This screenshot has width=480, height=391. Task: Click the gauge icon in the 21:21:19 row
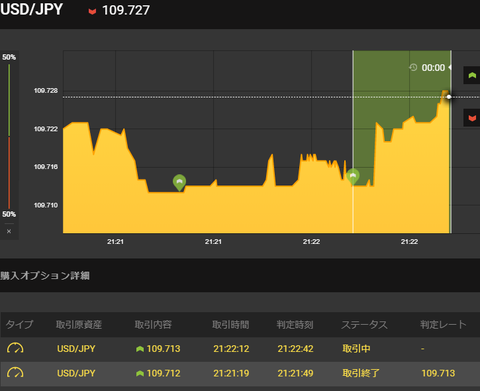point(15,373)
